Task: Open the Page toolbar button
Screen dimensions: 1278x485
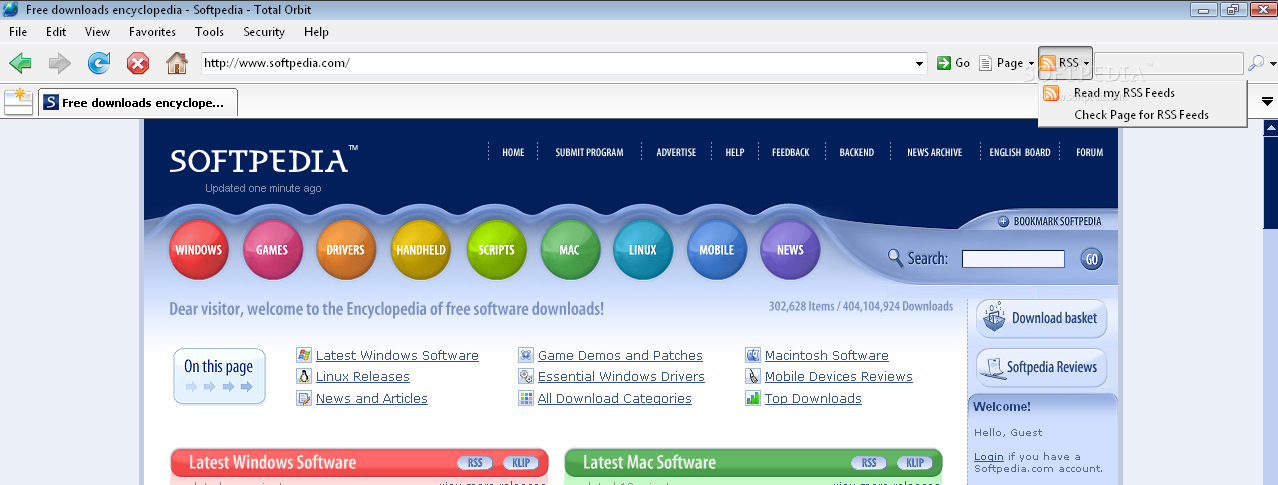Action: [1002, 63]
